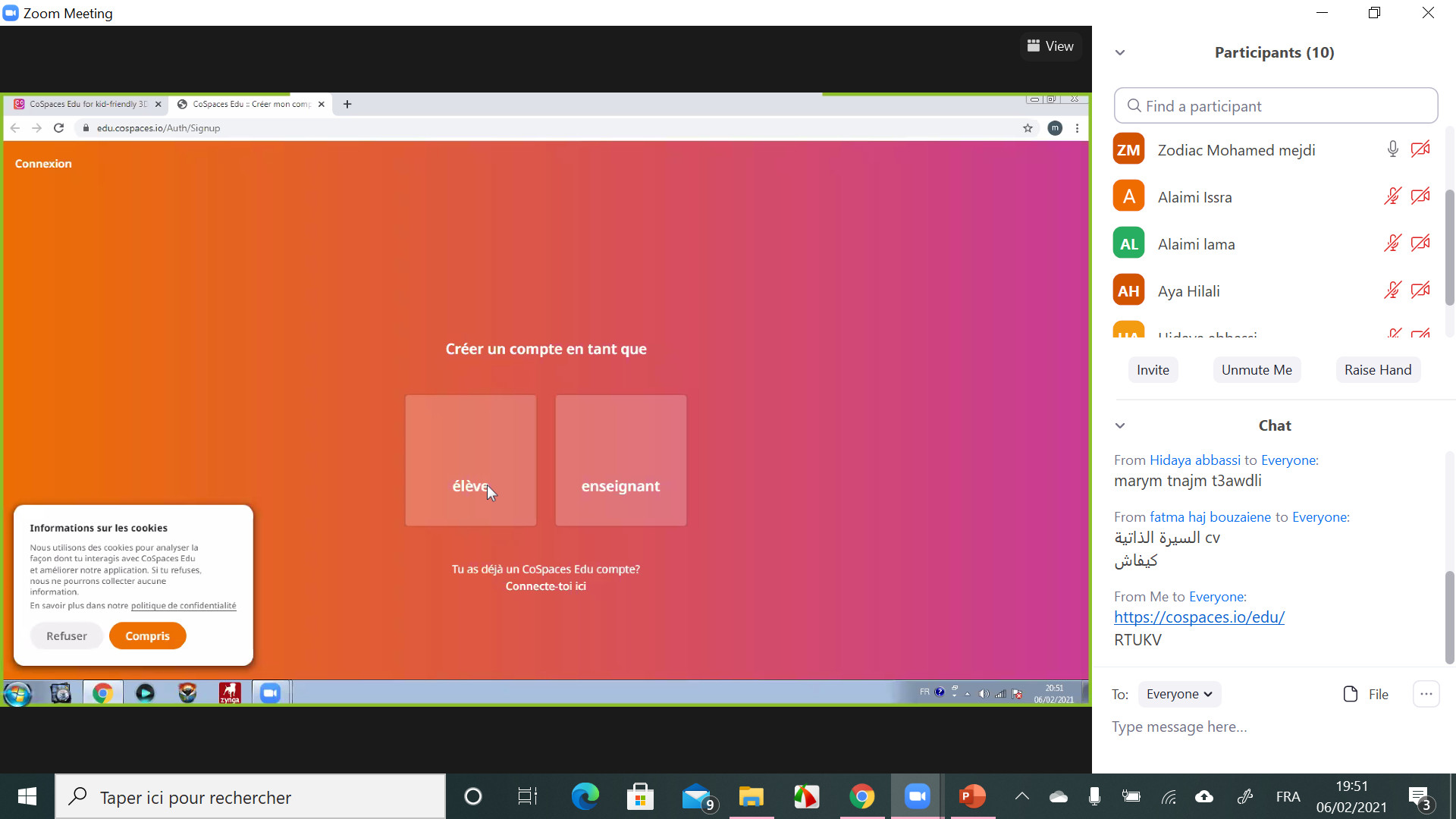Viewport: 1456px width, 819px height.
Task: Click Alaimi Issra video-off icon
Action: [x=1420, y=196]
